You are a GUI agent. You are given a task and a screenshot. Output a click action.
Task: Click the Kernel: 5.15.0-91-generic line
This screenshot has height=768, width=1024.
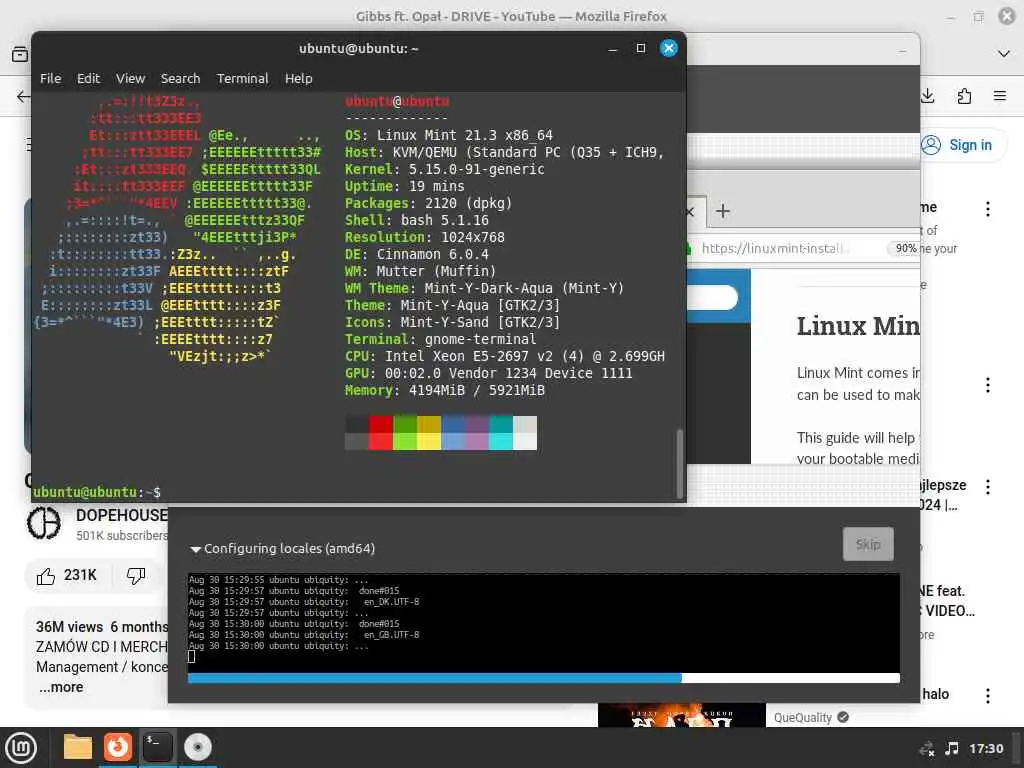[445, 169]
